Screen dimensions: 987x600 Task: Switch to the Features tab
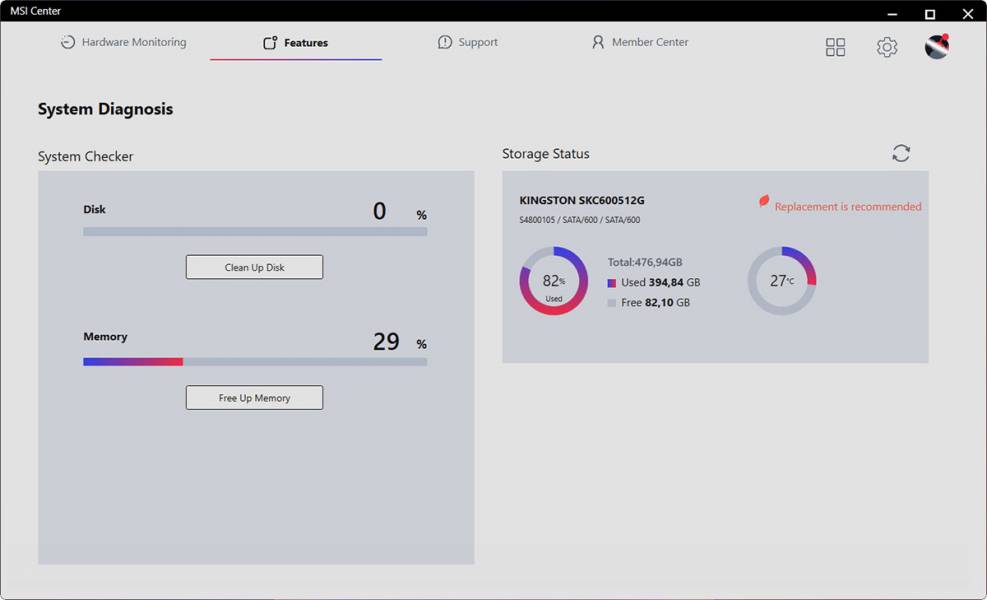coord(296,43)
